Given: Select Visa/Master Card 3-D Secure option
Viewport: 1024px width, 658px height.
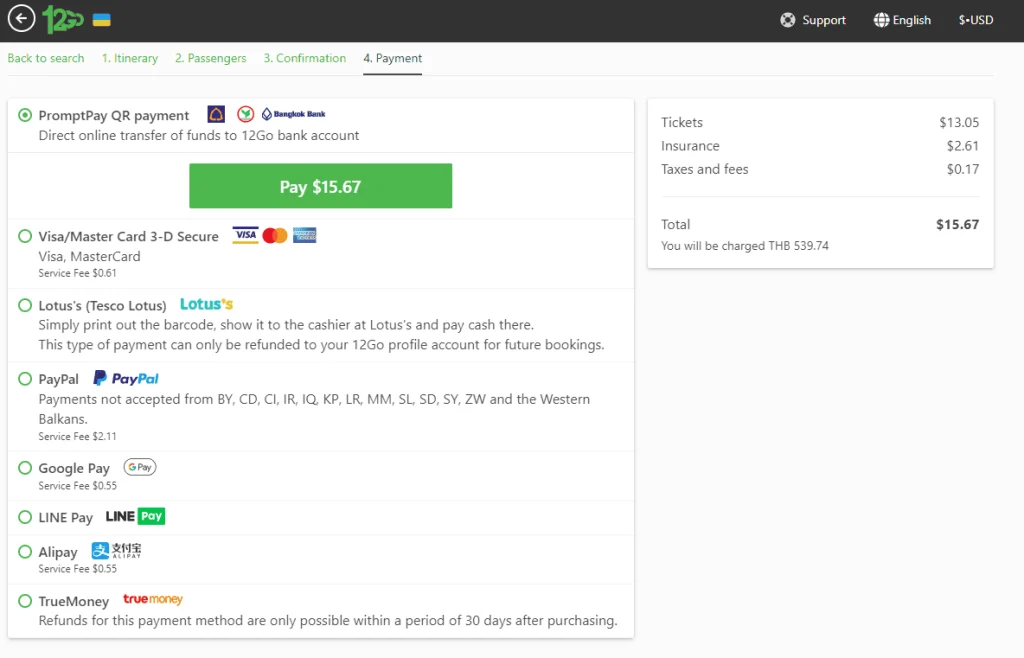Looking at the screenshot, I should [x=25, y=236].
